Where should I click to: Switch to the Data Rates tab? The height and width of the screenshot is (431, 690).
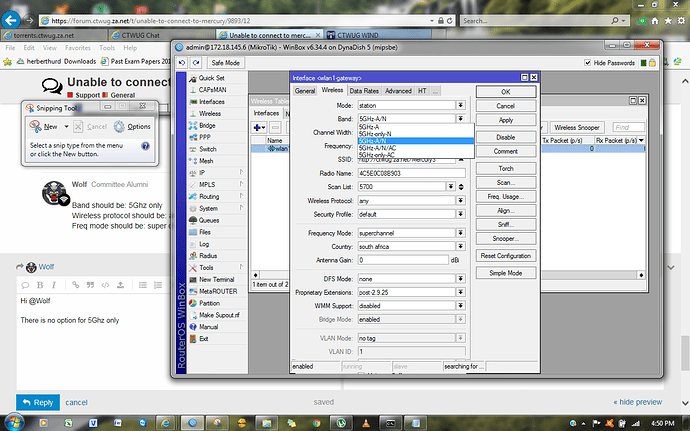coord(363,91)
